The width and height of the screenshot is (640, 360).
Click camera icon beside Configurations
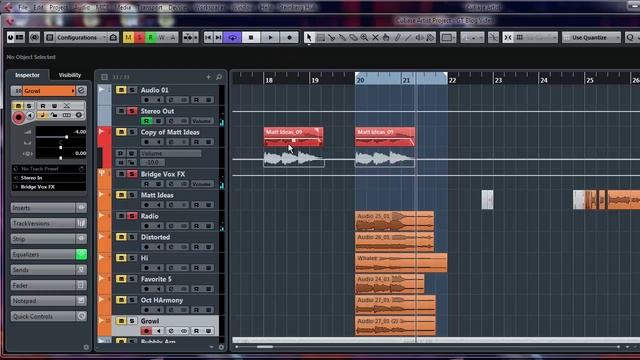coord(113,38)
